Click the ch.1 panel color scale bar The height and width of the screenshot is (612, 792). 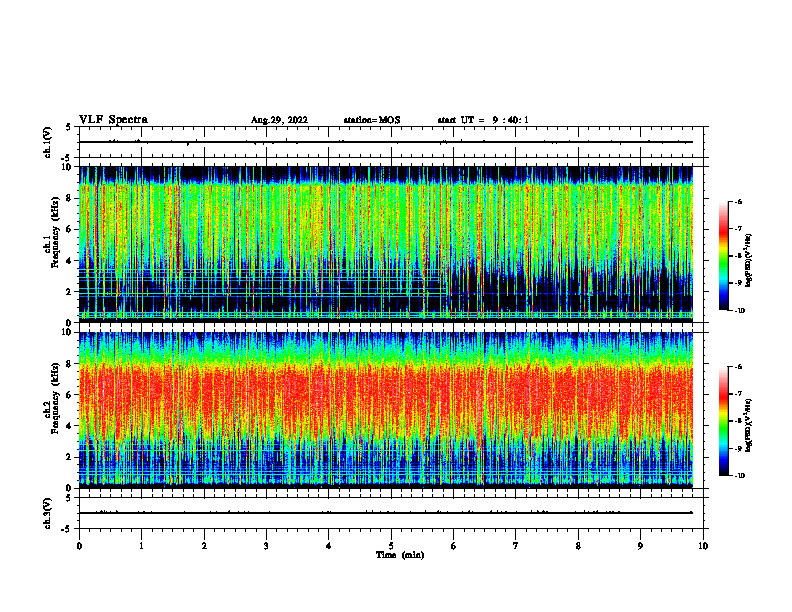coord(724,256)
